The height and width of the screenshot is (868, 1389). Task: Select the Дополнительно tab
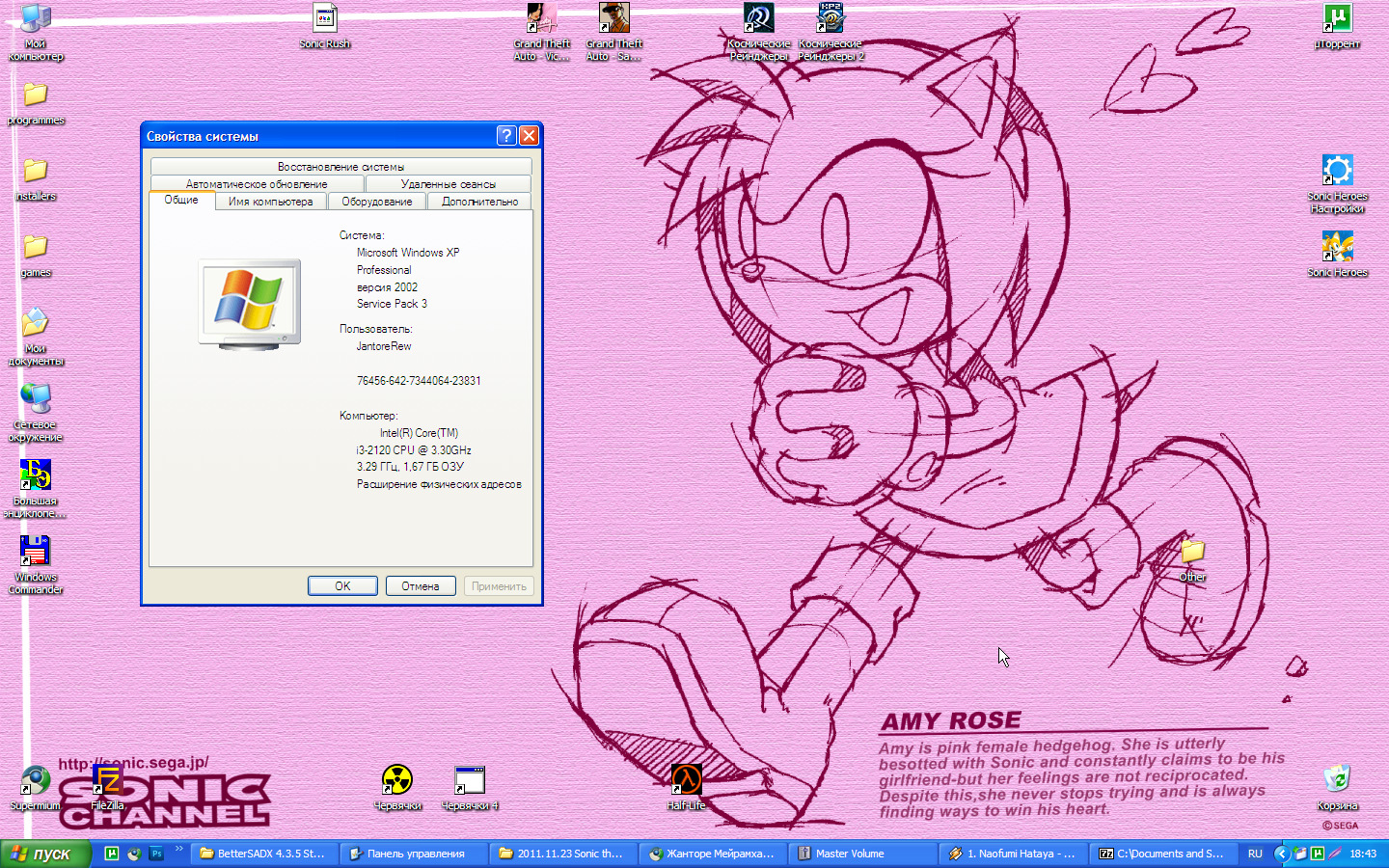pos(479,202)
